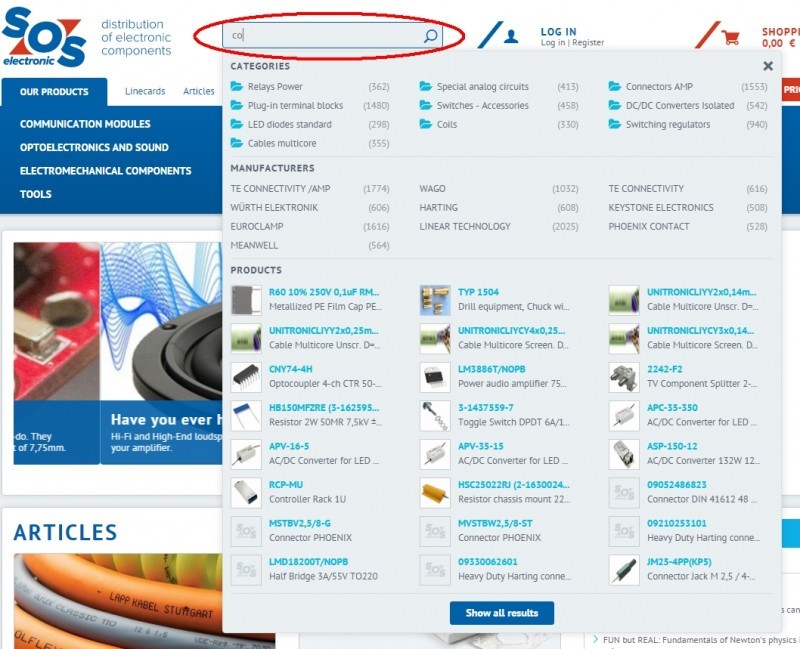The width and height of the screenshot is (800, 649).
Task: Click the LM3886T/NOPB amplifier thumbnail
Action: click(435, 377)
